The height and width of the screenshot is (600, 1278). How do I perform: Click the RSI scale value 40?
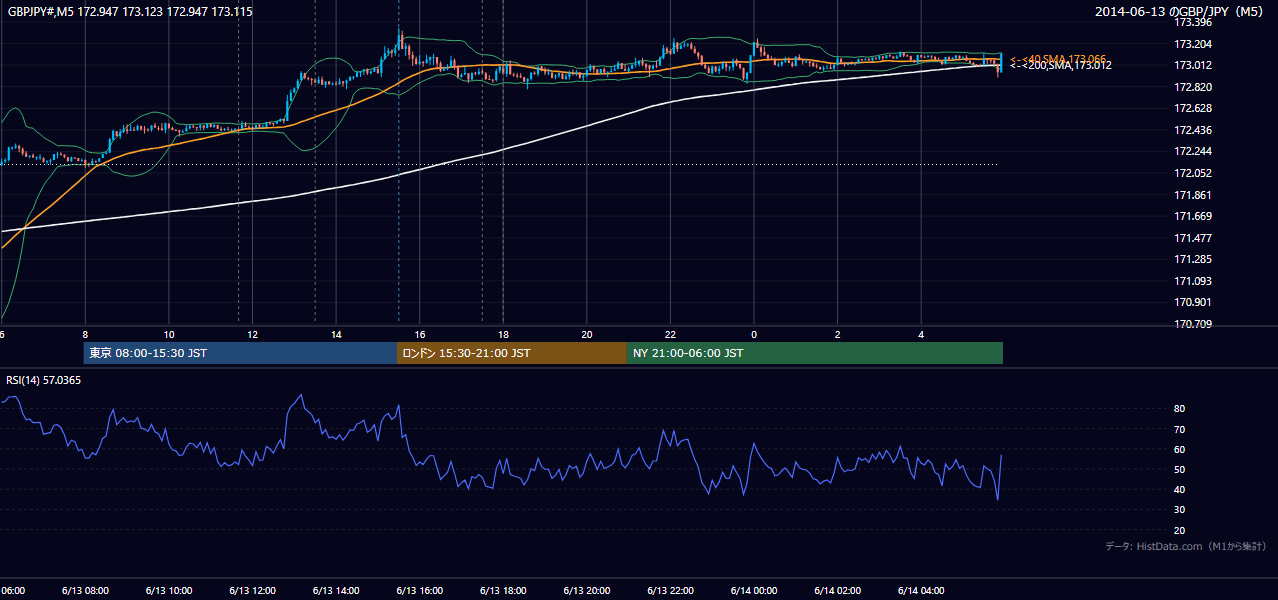(x=1180, y=489)
